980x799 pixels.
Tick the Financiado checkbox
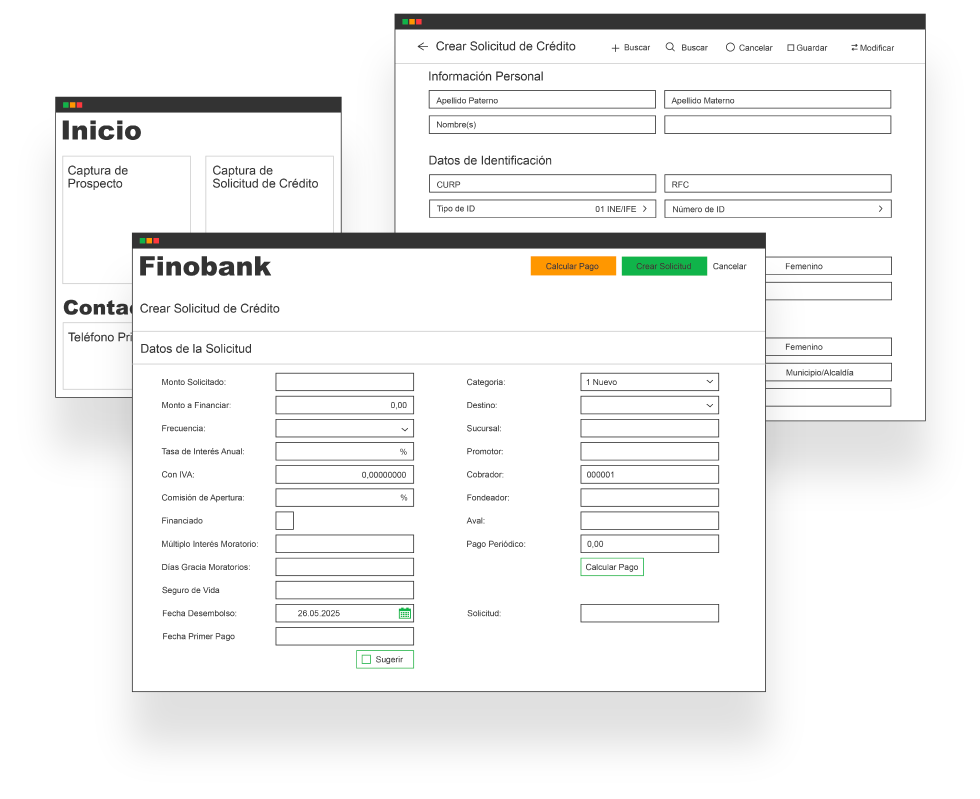[284, 520]
